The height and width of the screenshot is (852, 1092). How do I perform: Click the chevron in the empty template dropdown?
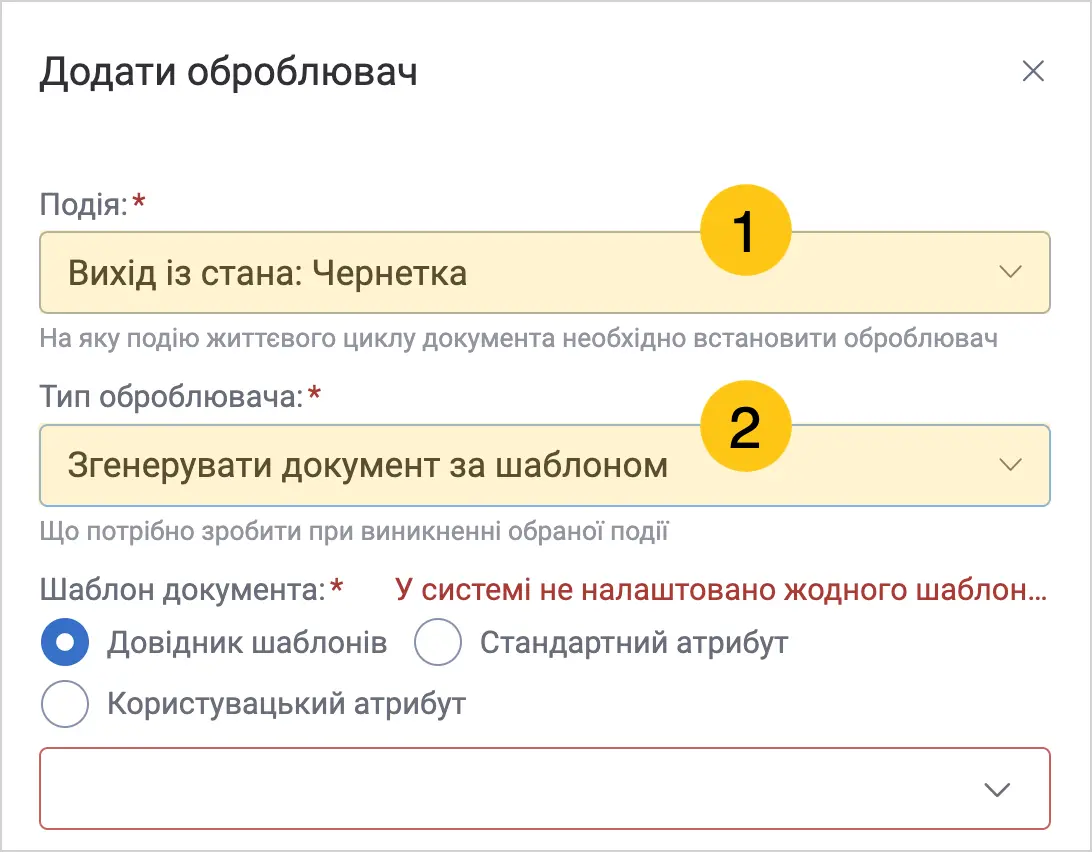pos(997,789)
